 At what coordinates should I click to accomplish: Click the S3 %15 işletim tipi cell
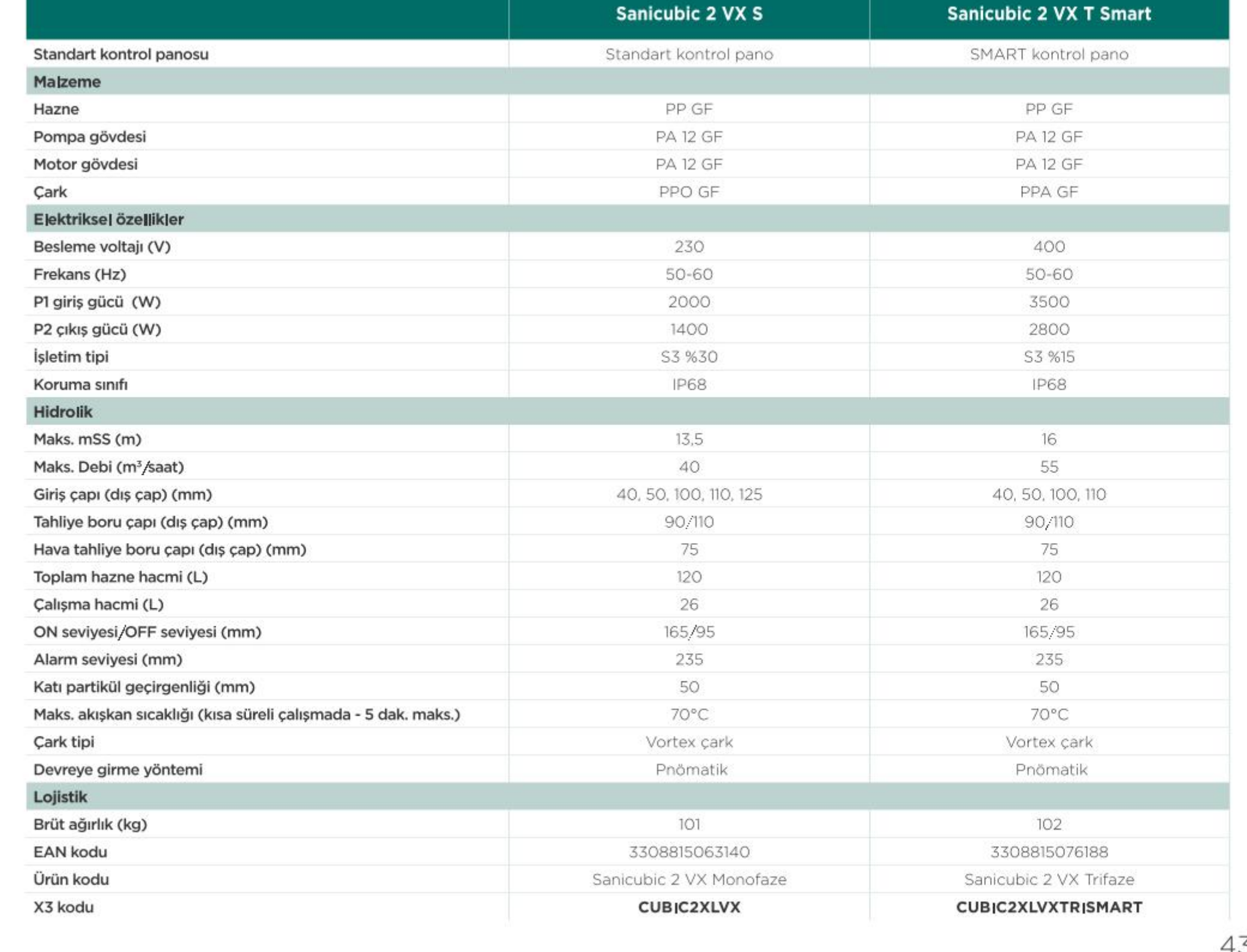click(1049, 357)
